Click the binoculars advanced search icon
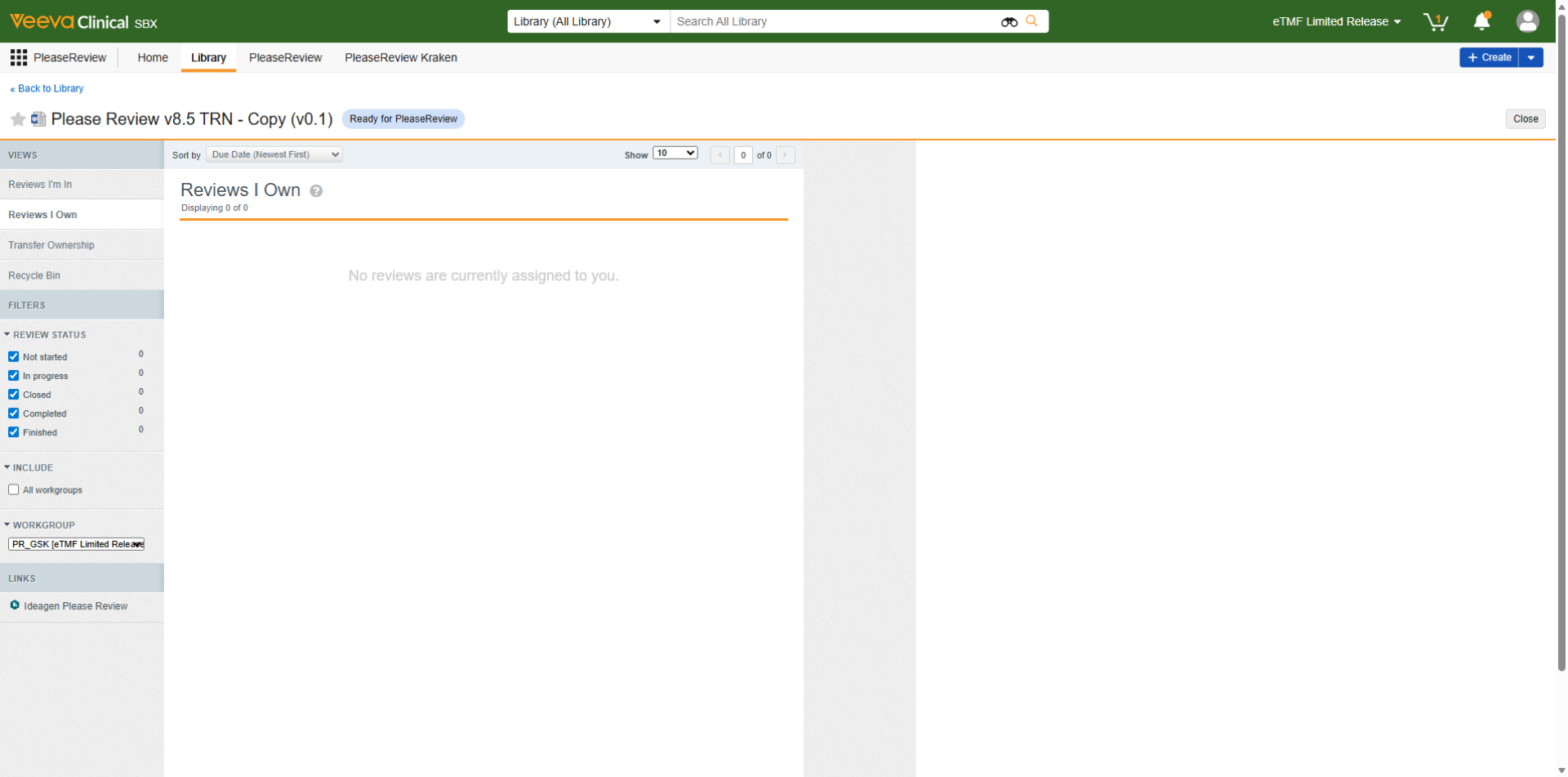 1009,22
